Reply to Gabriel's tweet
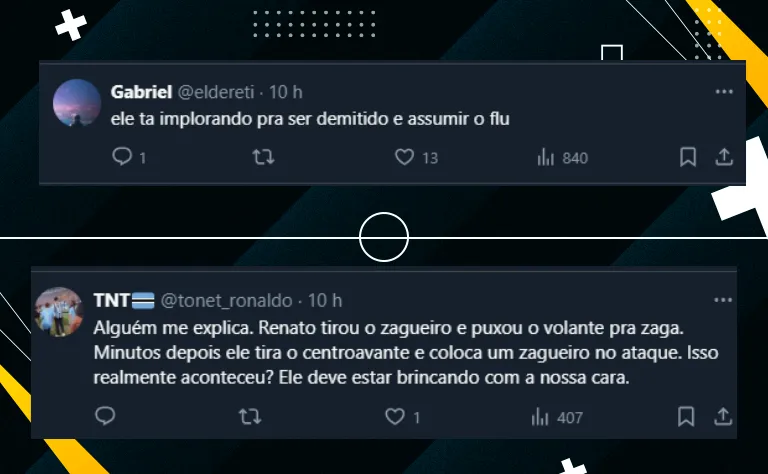This screenshot has width=768, height=474. click(x=122, y=157)
